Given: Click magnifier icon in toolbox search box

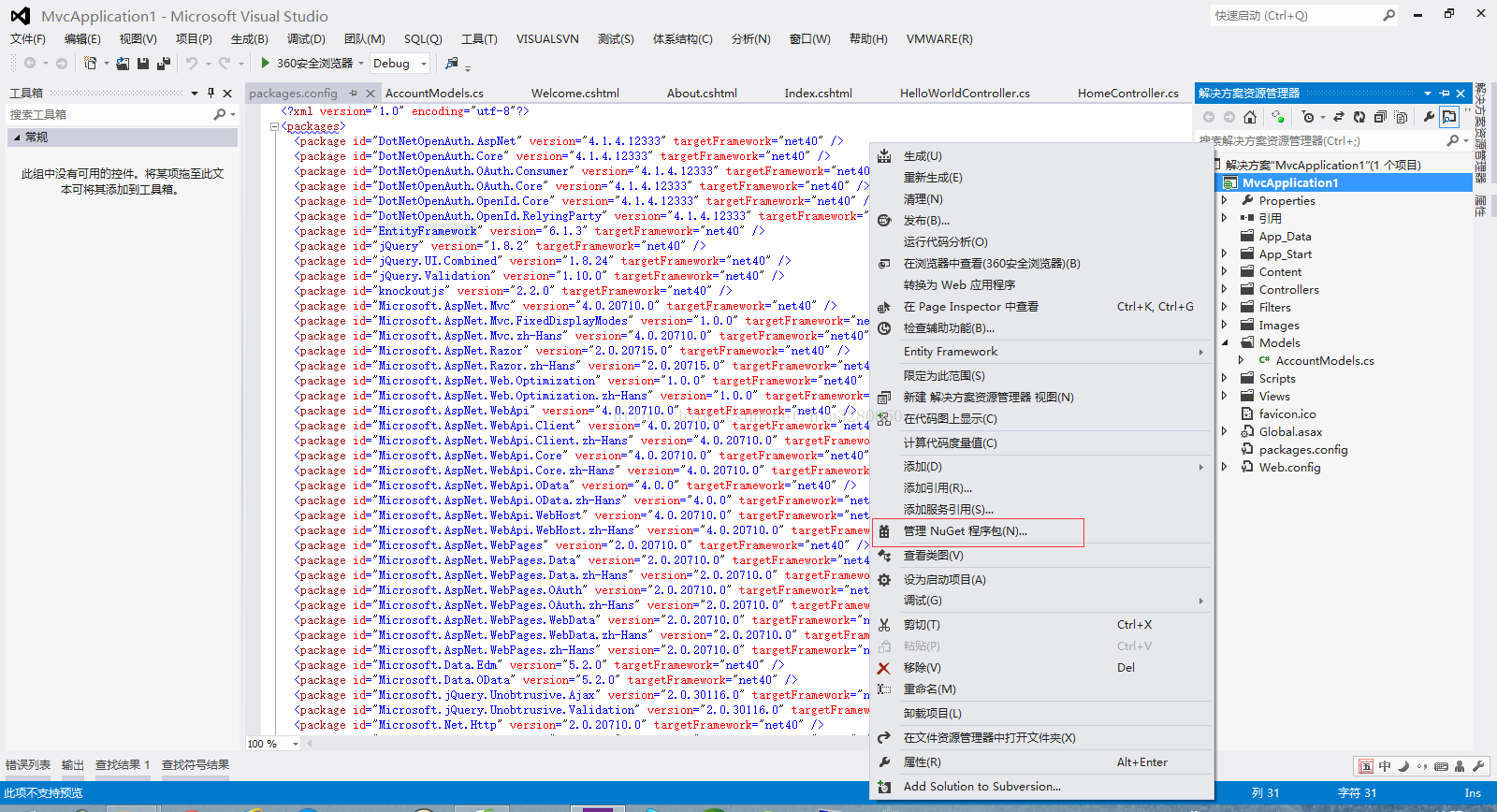Looking at the screenshot, I should [x=220, y=114].
